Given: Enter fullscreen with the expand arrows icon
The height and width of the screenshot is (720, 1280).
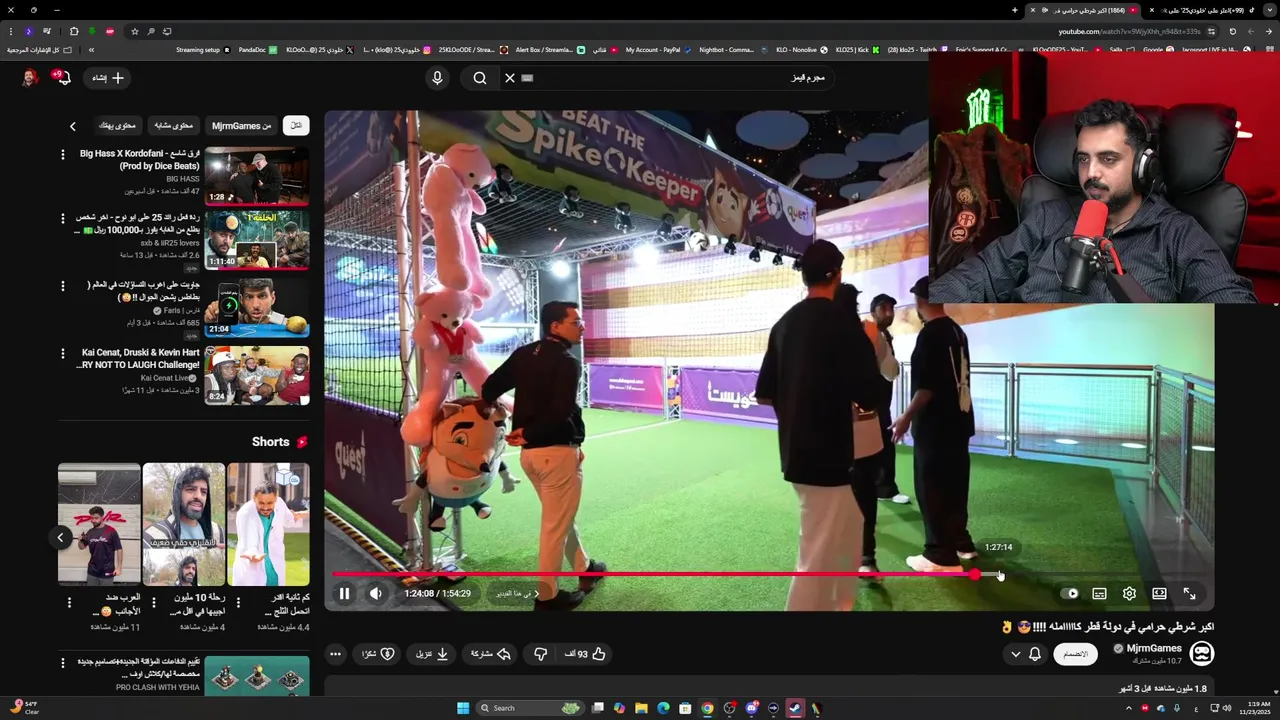Looking at the screenshot, I should click(1189, 593).
